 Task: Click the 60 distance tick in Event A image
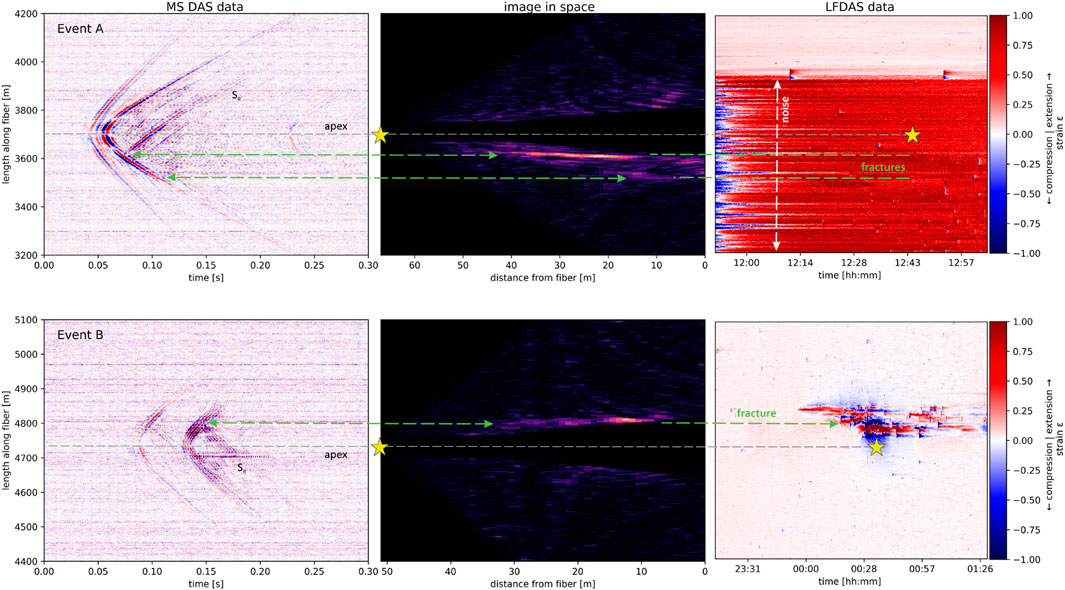[414, 265]
